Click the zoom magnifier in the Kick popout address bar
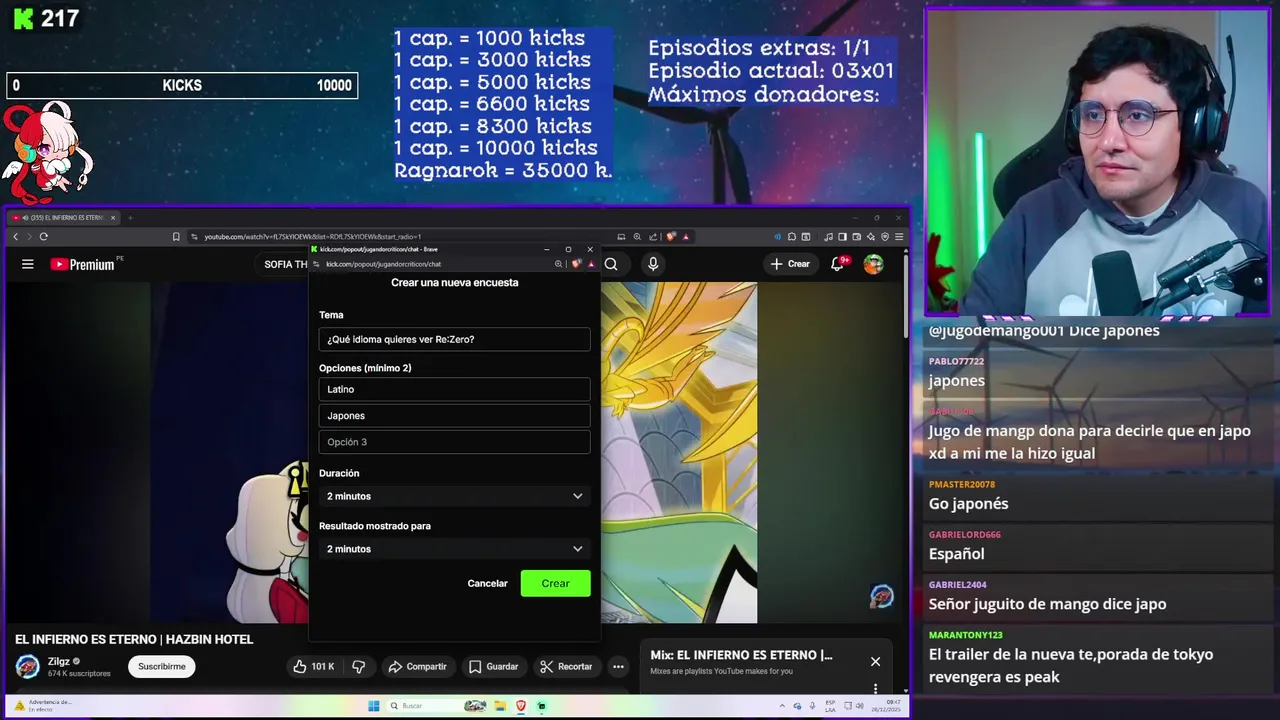The height and width of the screenshot is (720, 1280). 559,264
